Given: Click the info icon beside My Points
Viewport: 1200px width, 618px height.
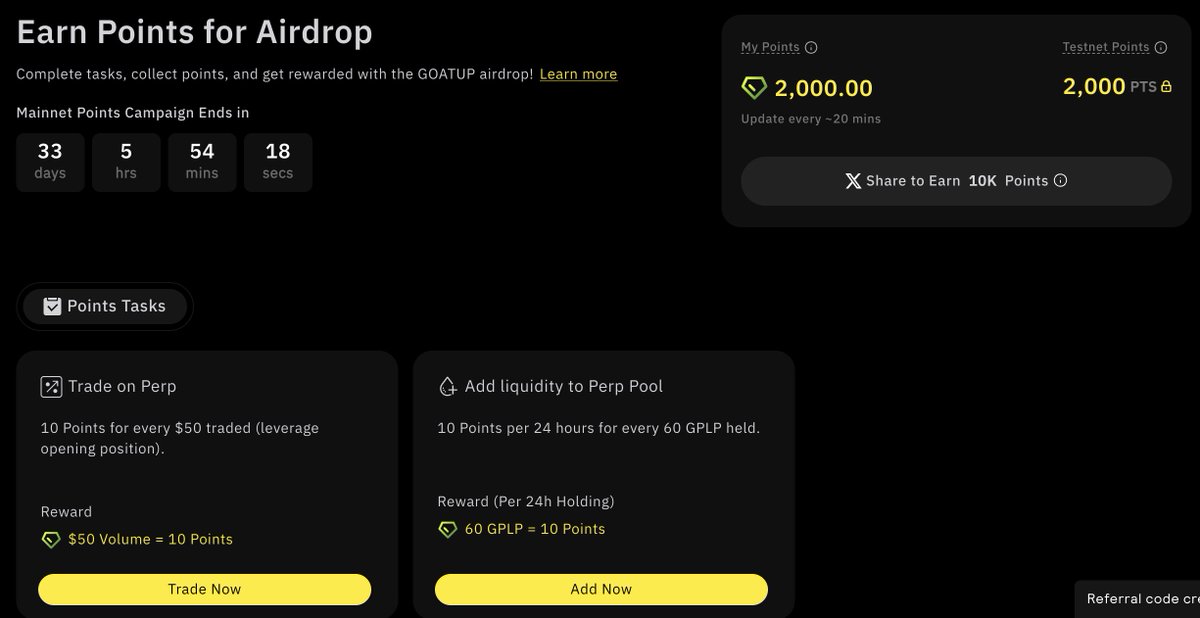Looking at the screenshot, I should tap(811, 47).
